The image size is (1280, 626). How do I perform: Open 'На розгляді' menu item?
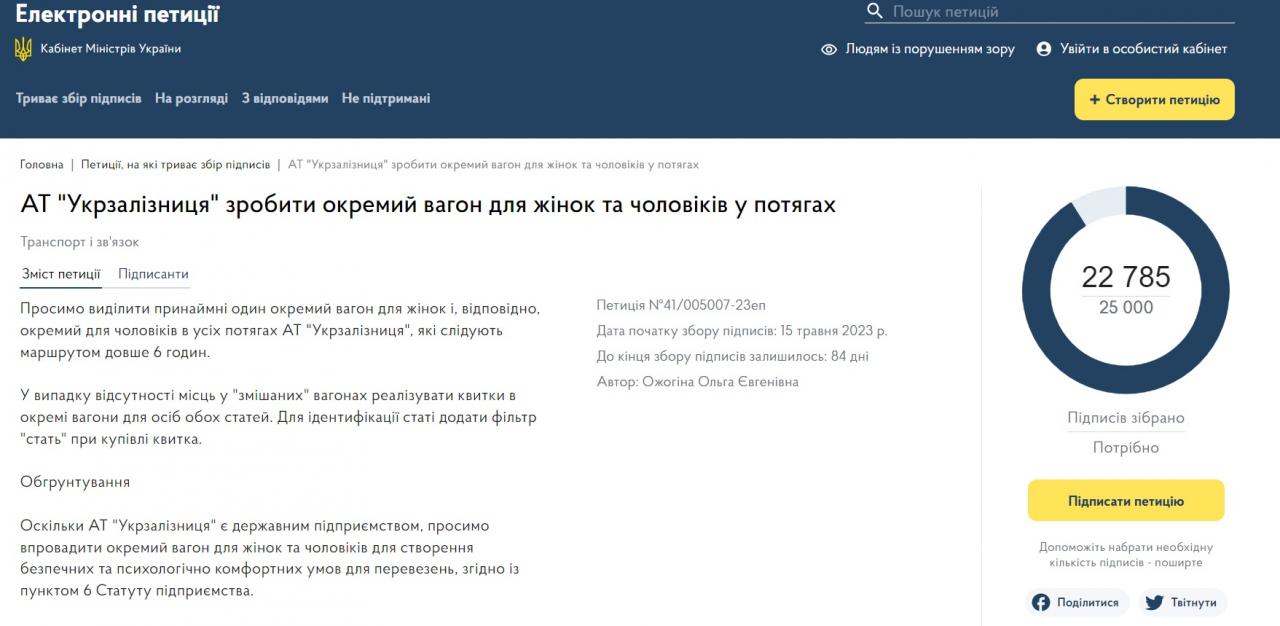191,99
